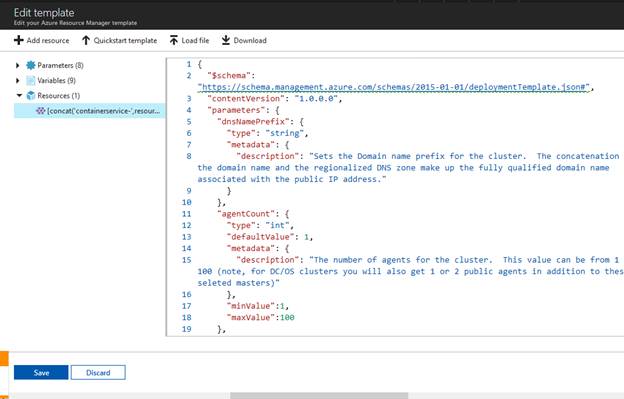Select Resources (1) in tree
Screen dimensions: 624x399
[58, 95]
